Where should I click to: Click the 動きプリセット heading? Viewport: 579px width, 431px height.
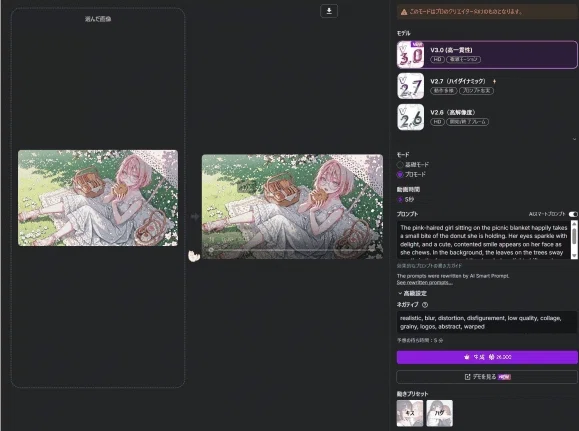pos(412,394)
